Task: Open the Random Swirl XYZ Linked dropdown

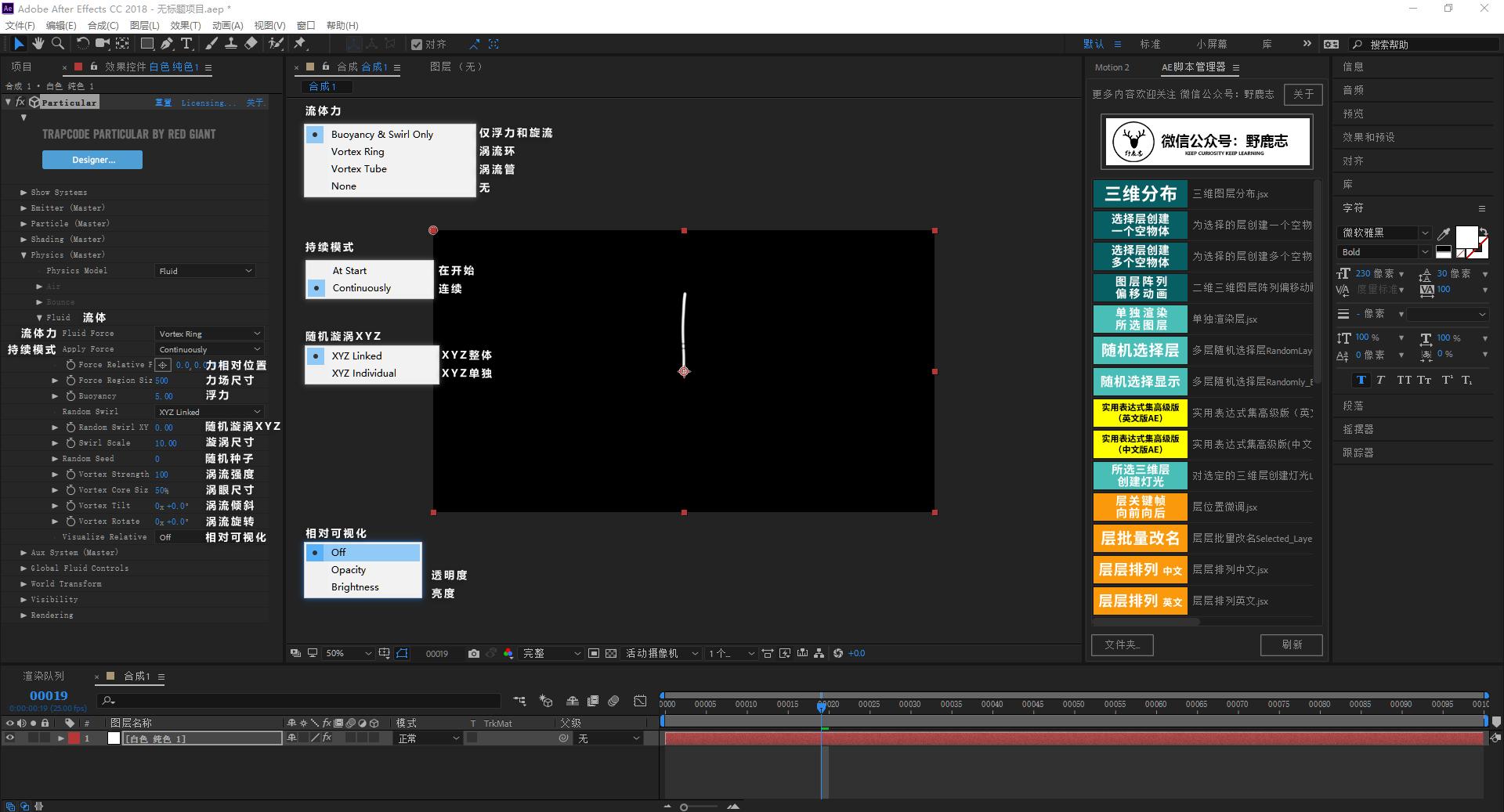Action: 208,412
